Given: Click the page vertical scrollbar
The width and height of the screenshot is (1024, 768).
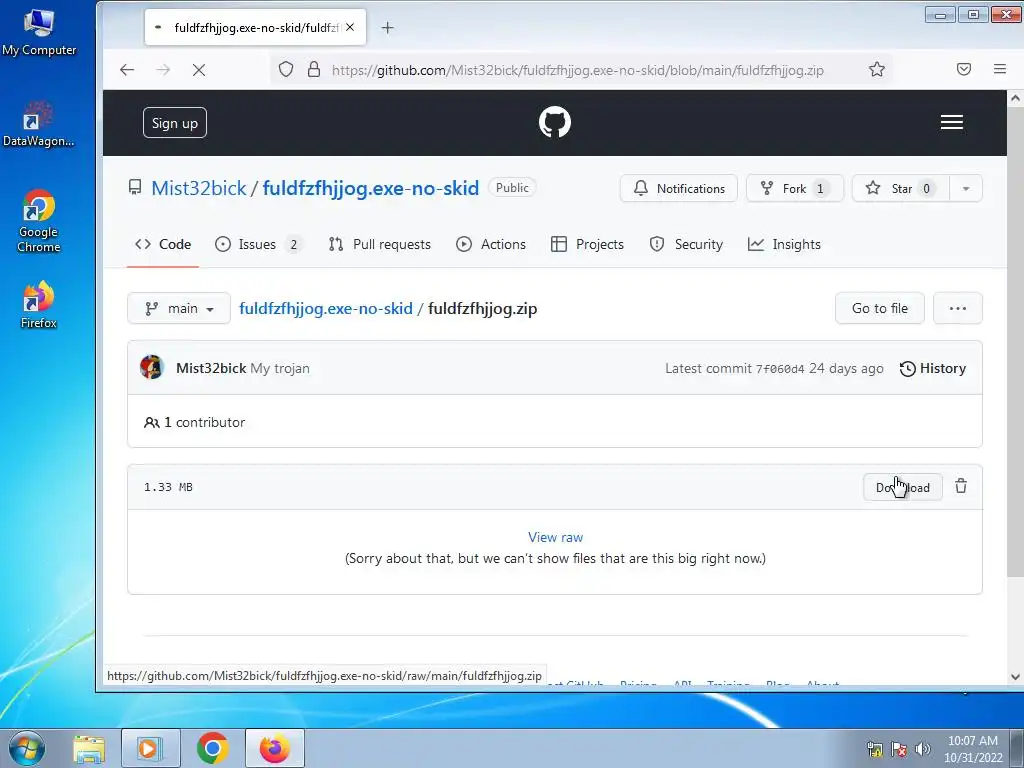Looking at the screenshot, I should [x=1015, y=342].
